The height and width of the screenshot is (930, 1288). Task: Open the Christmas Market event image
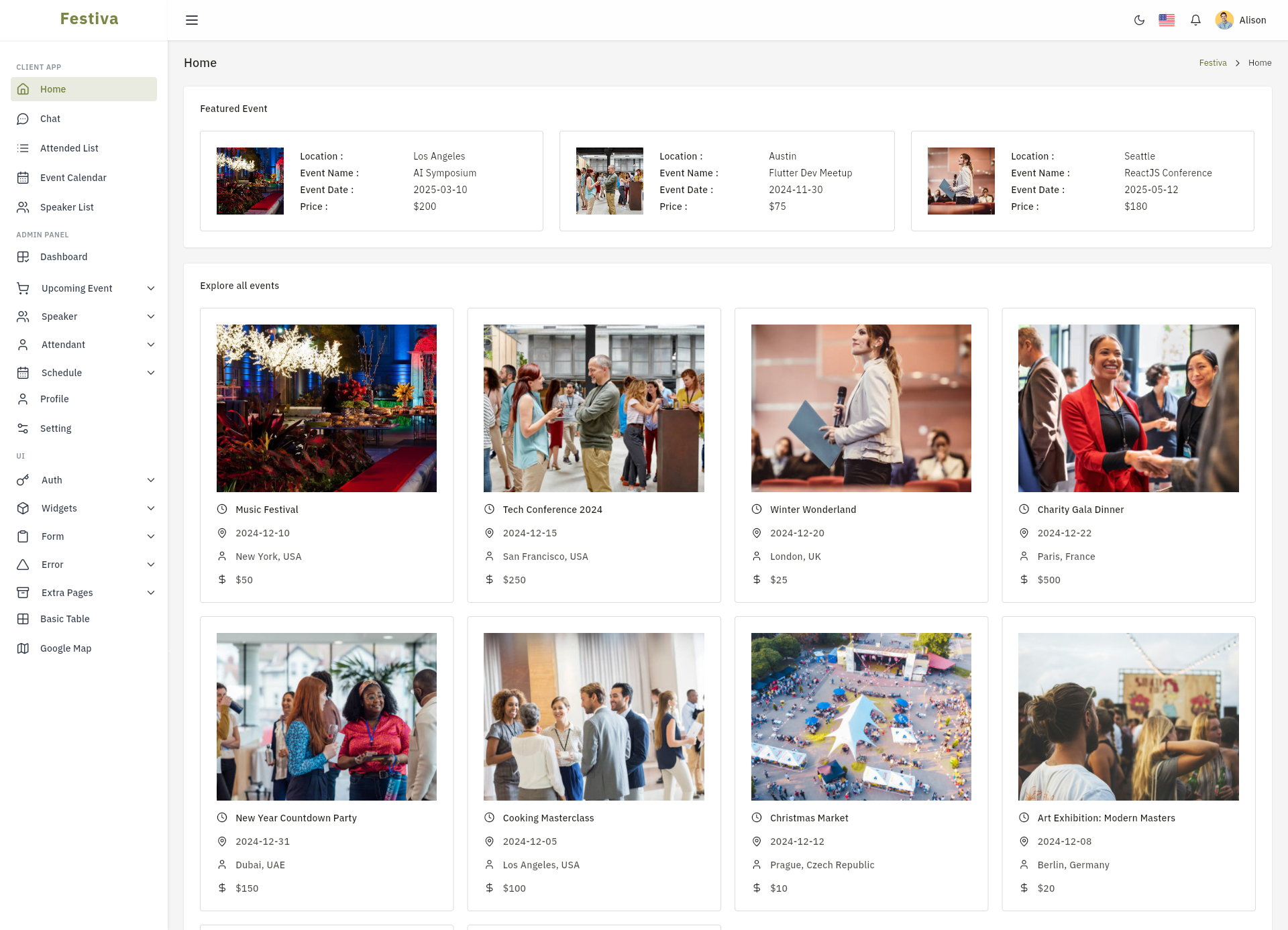point(861,717)
